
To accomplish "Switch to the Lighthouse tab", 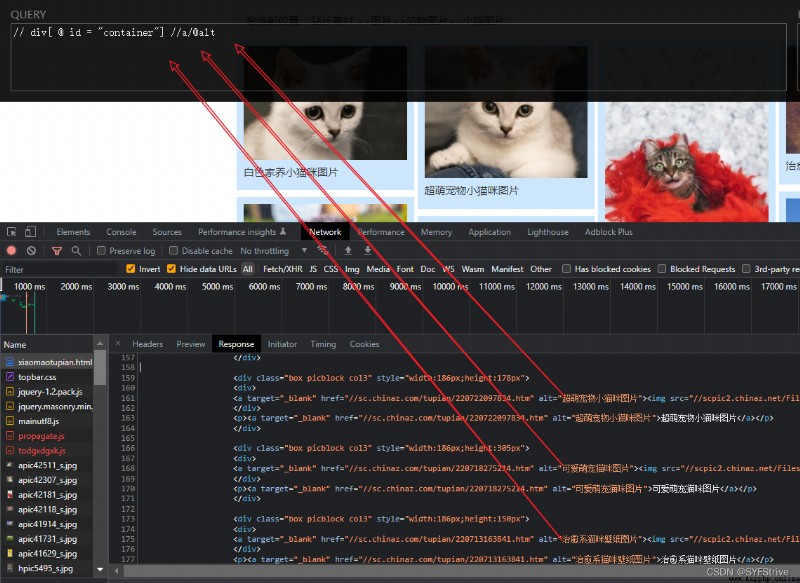I will pos(548,232).
